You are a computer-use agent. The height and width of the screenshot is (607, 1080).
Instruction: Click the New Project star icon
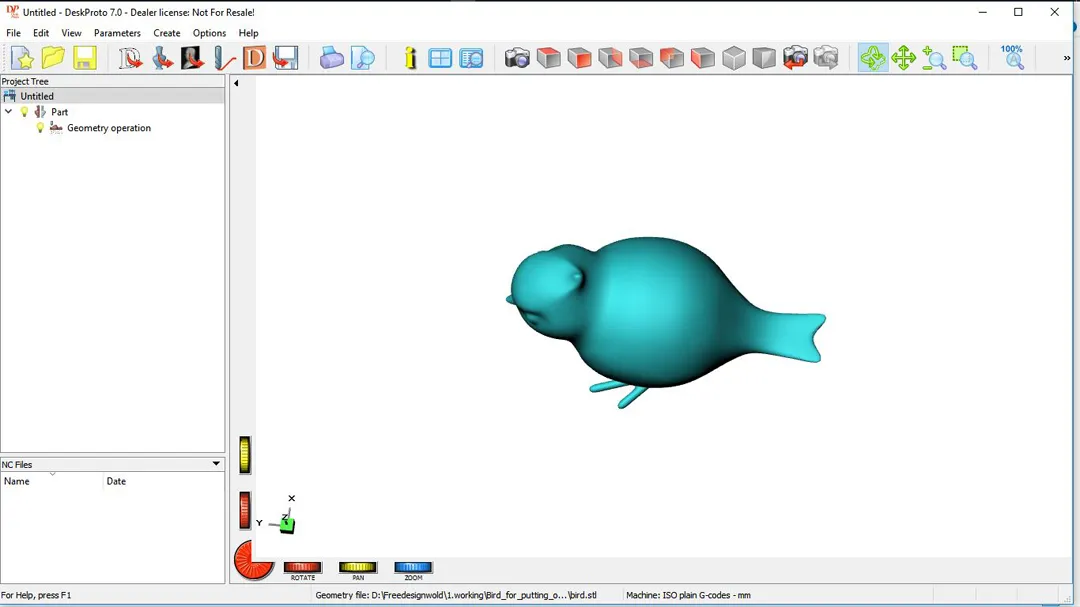(22, 58)
